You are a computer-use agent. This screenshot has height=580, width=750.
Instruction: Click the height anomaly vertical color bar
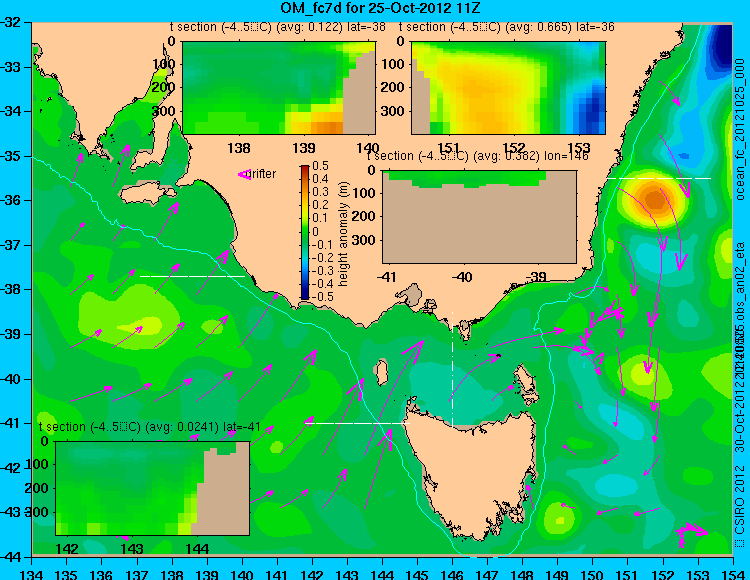coord(305,232)
